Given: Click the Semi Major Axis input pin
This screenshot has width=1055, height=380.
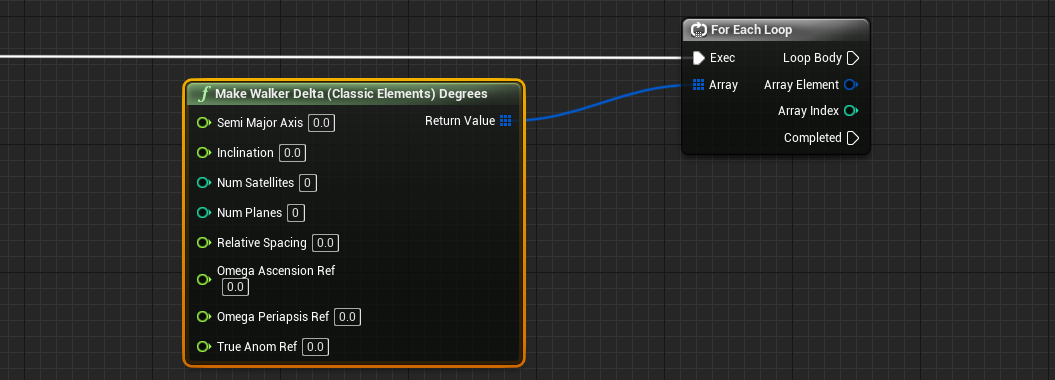Looking at the screenshot, I should point(204,122).
